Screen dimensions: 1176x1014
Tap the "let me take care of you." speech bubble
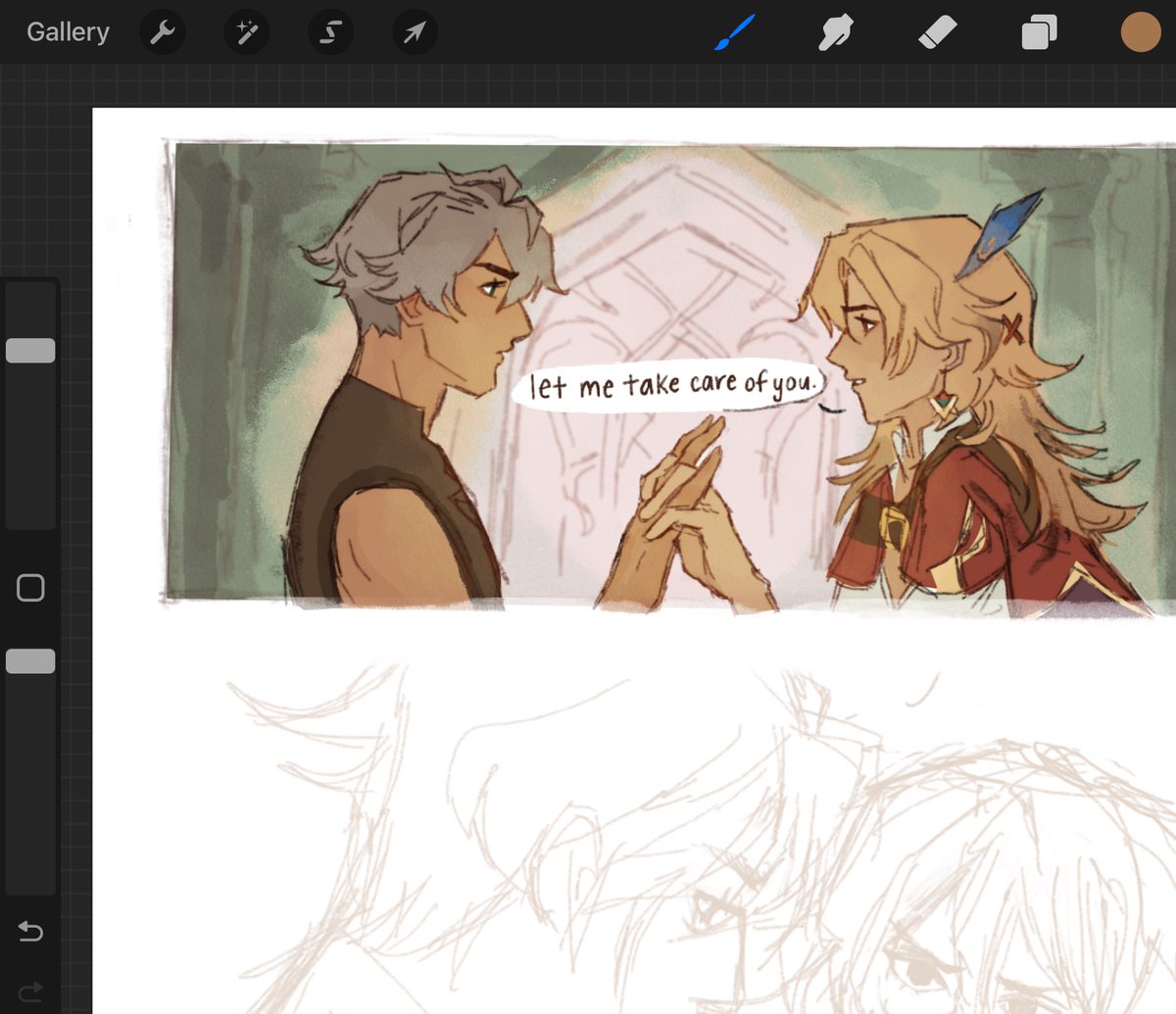point(671,384)
